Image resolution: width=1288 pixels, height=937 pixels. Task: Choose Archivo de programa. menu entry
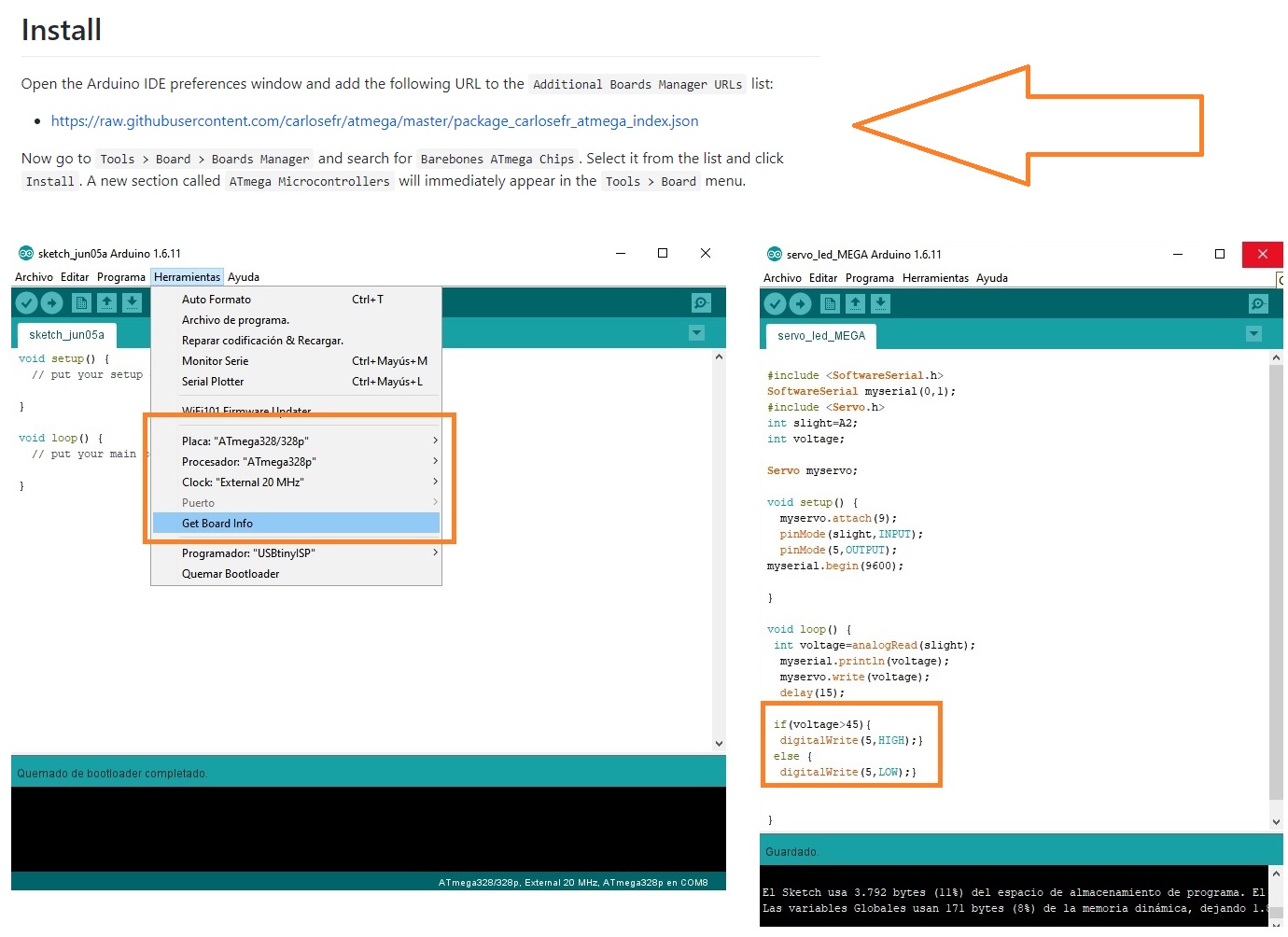pos(296,320)
